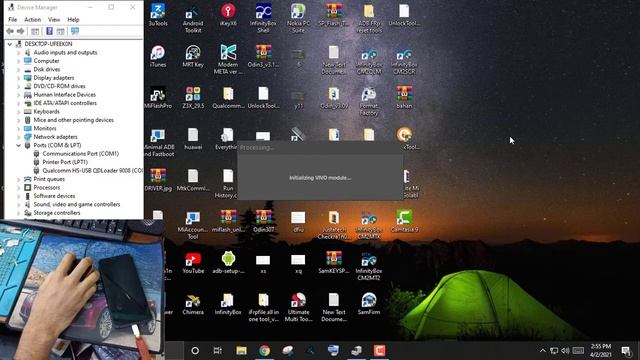
Task: Select the SamKEYSP archive icon
Action: (x=334, y=263)
